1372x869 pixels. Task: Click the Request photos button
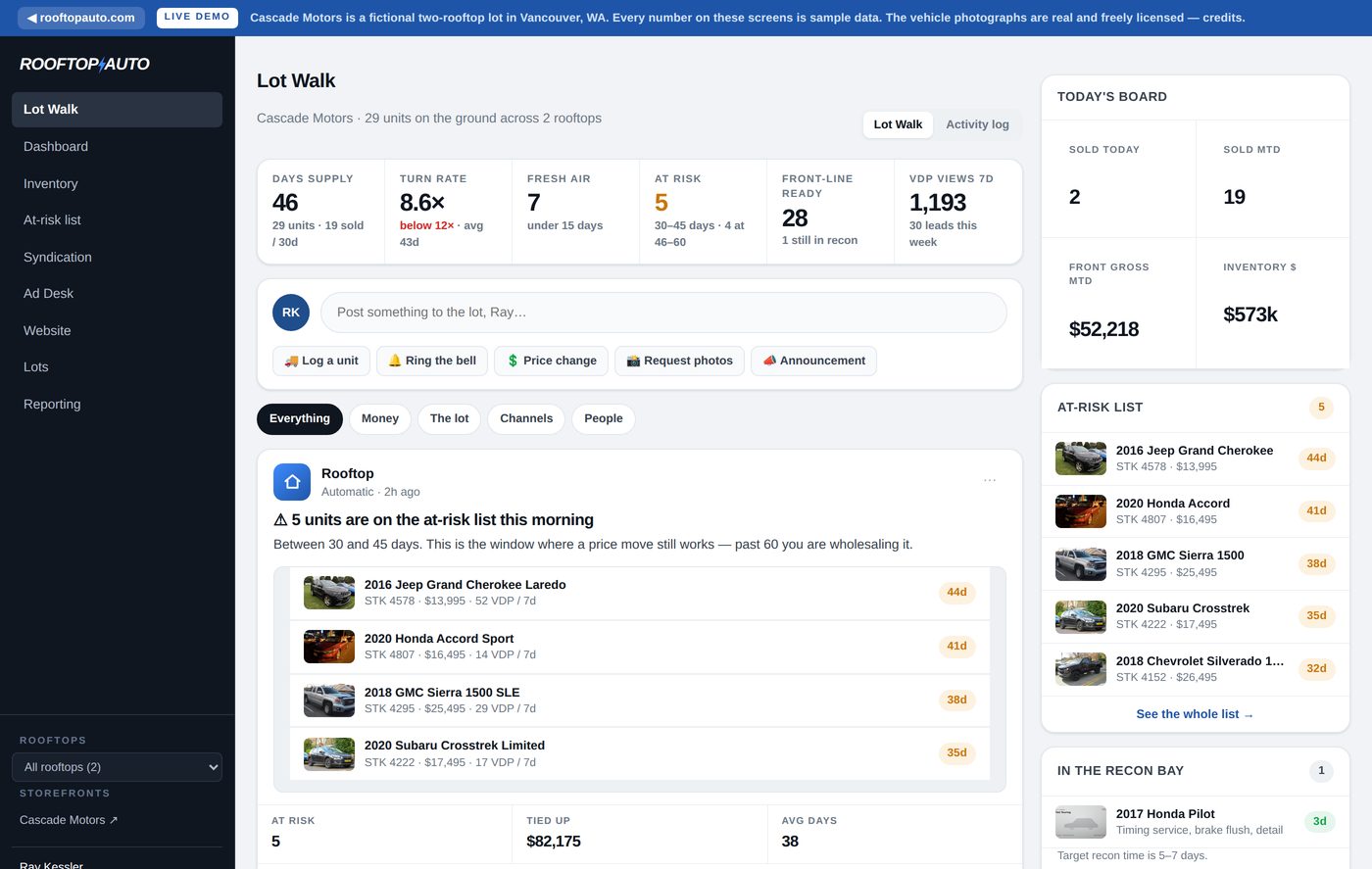pyautogui.click(x=679, y=361)
